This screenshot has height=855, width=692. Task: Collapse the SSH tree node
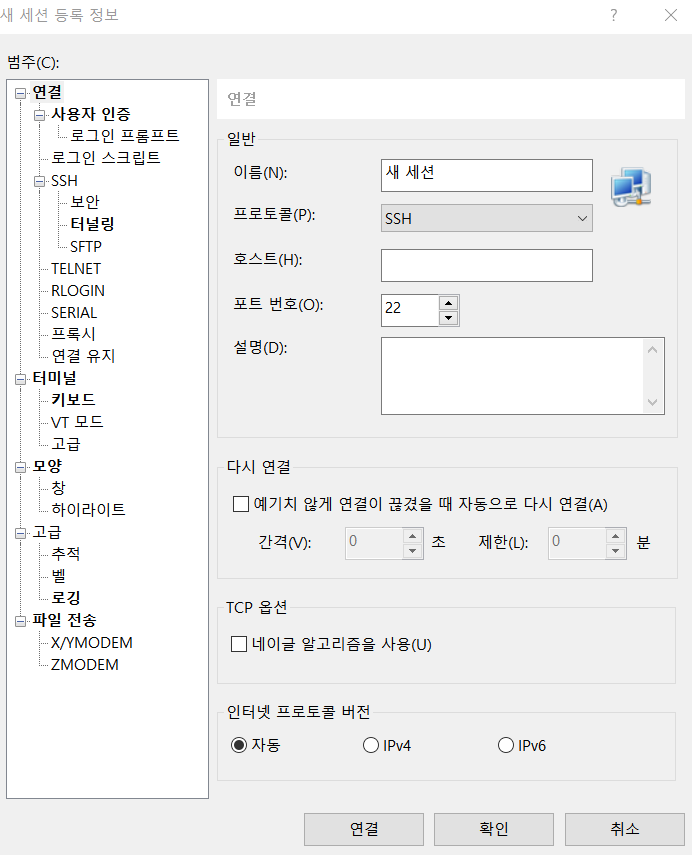pyautogui.click(x=39, y=181)
